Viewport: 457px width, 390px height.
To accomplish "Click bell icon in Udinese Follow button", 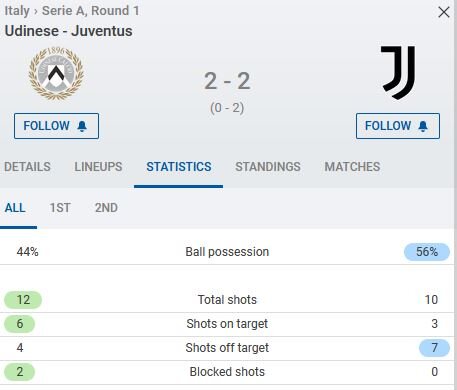I will (x=82, y=126).
